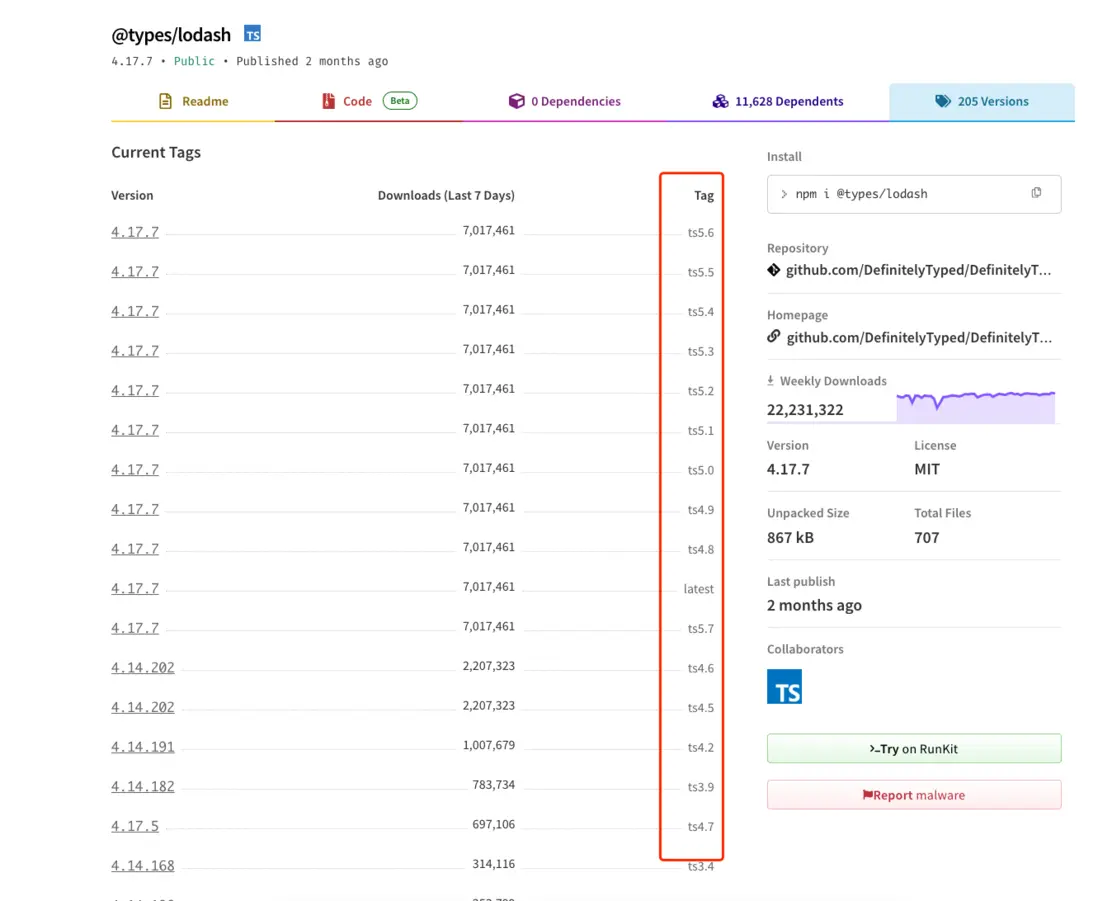
Task: Open the homepage GitHub link
Action: click(918, 337)
